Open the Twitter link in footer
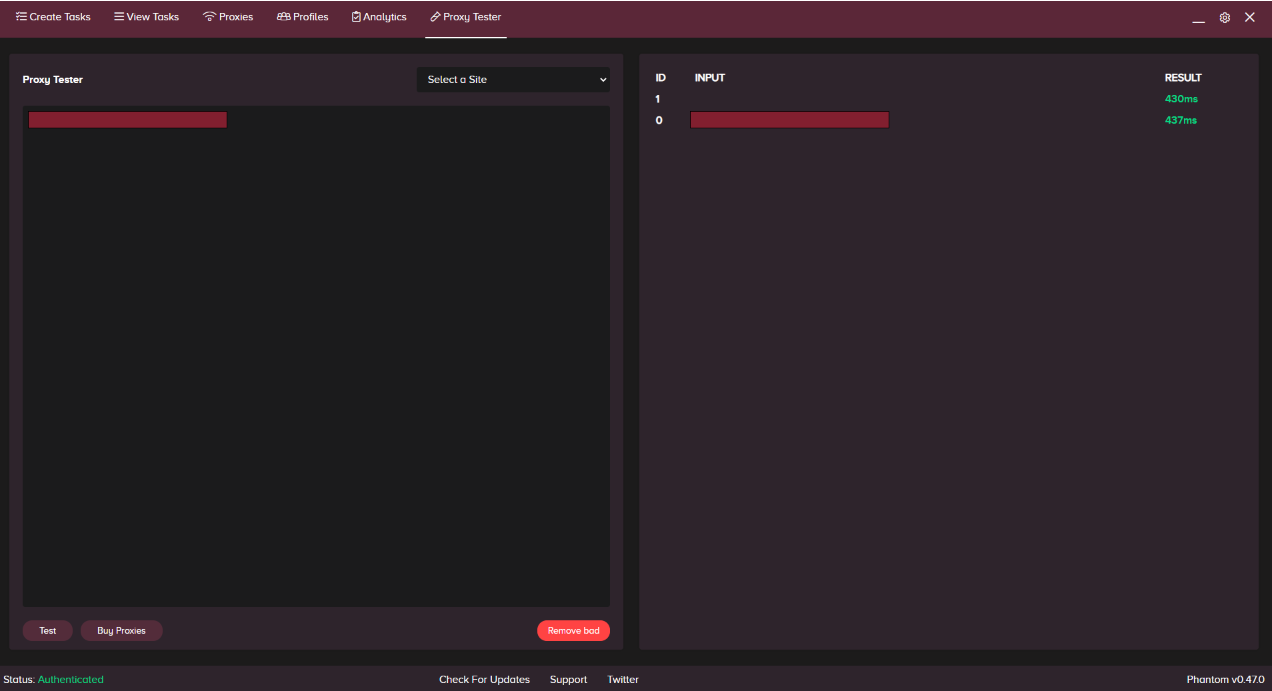 (622, 680)
